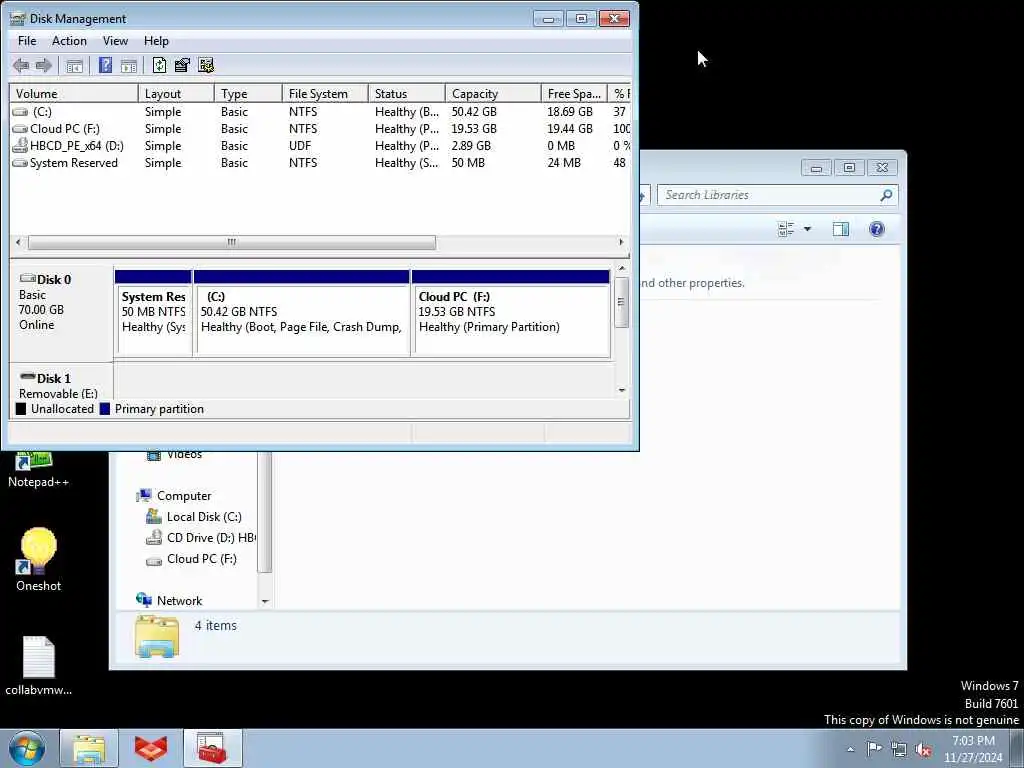Click Change your view icon in Explorer
The height and width of the screenshot is (768, 1024).
point(786,229)
